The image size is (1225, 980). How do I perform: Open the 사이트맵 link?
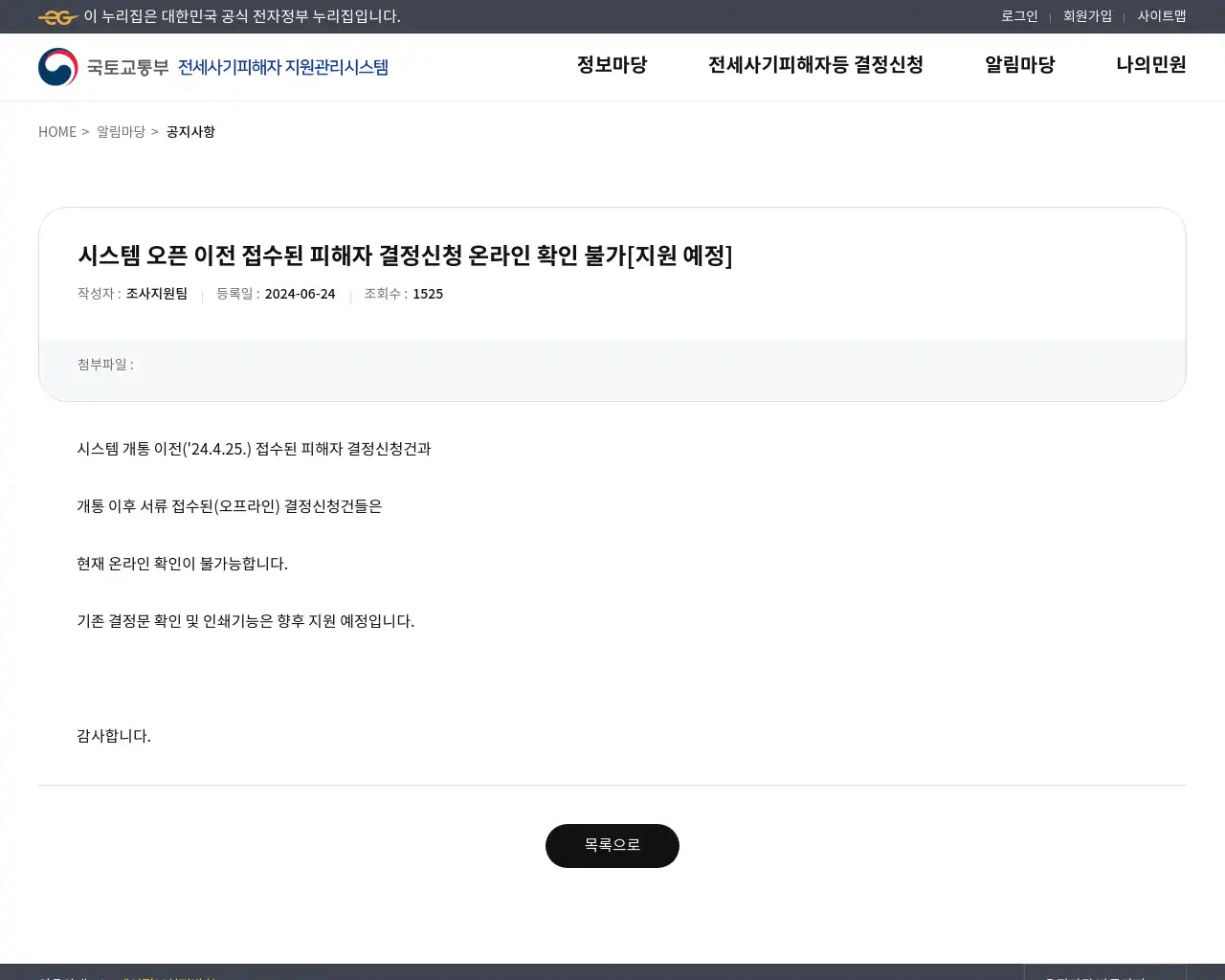click(1162, 16)
